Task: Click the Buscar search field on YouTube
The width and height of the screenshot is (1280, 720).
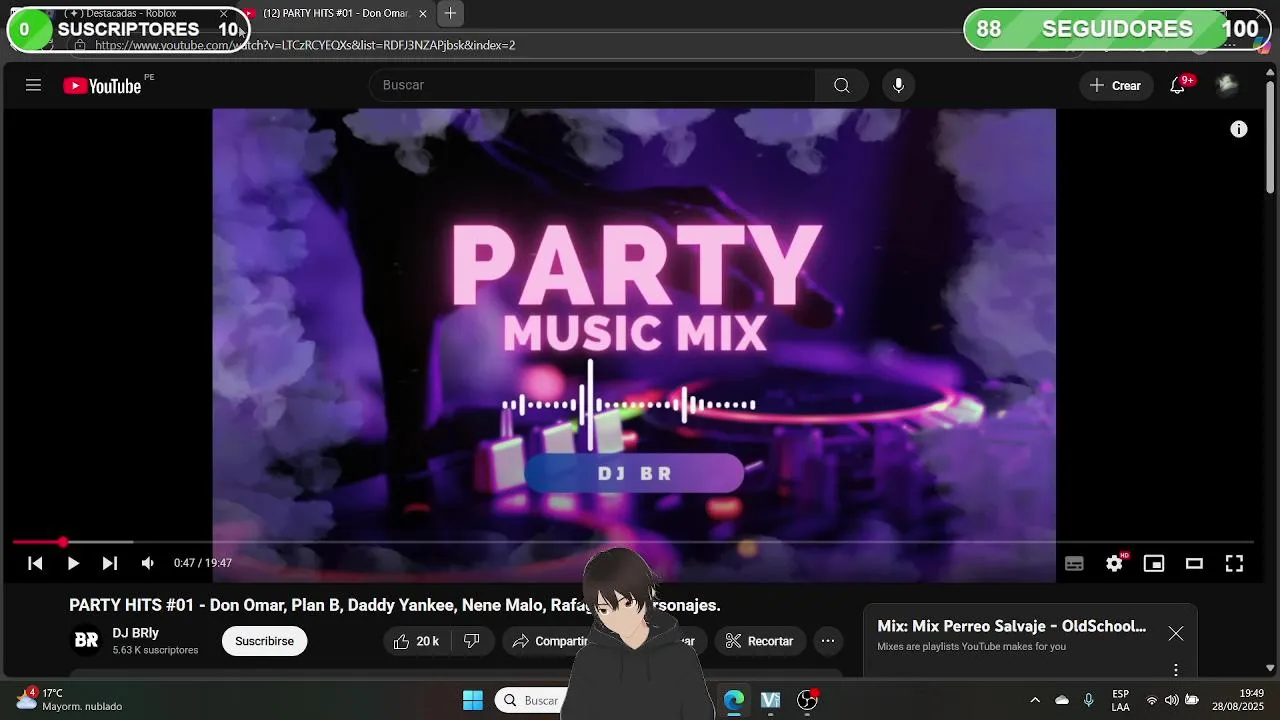Action: click(x=592, y=85)
